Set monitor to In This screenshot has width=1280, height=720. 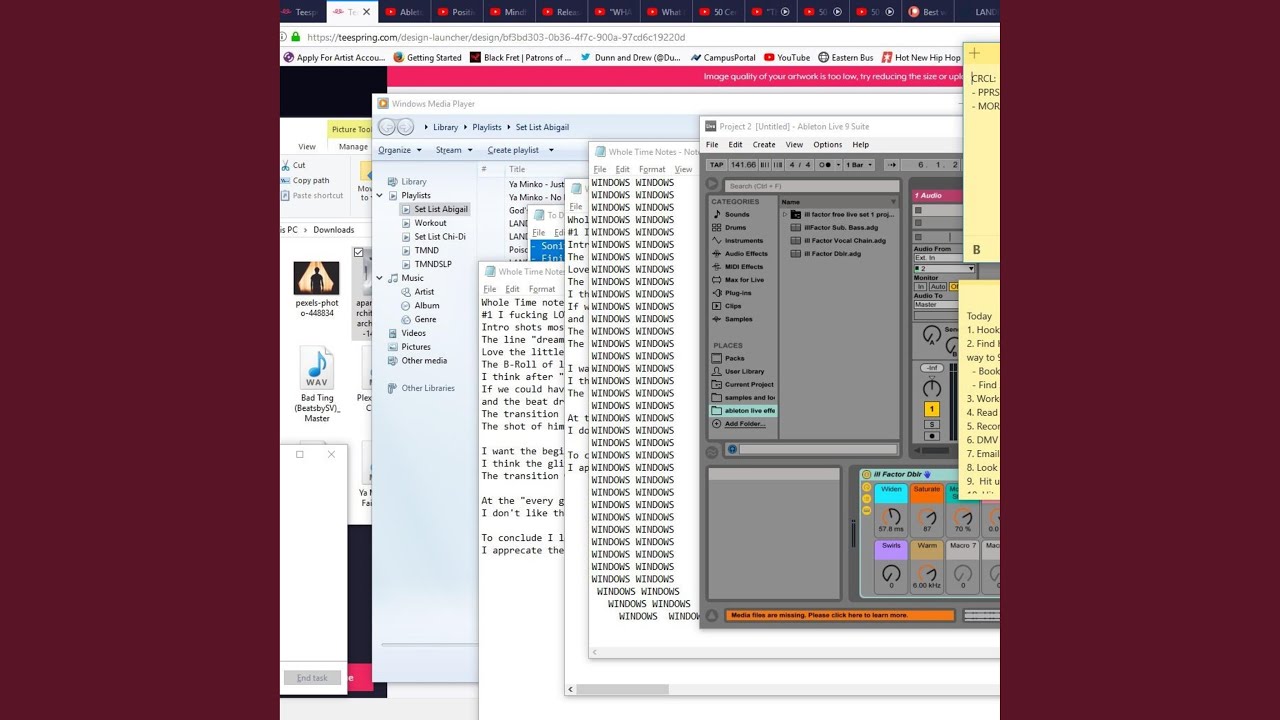pos(921,287)
